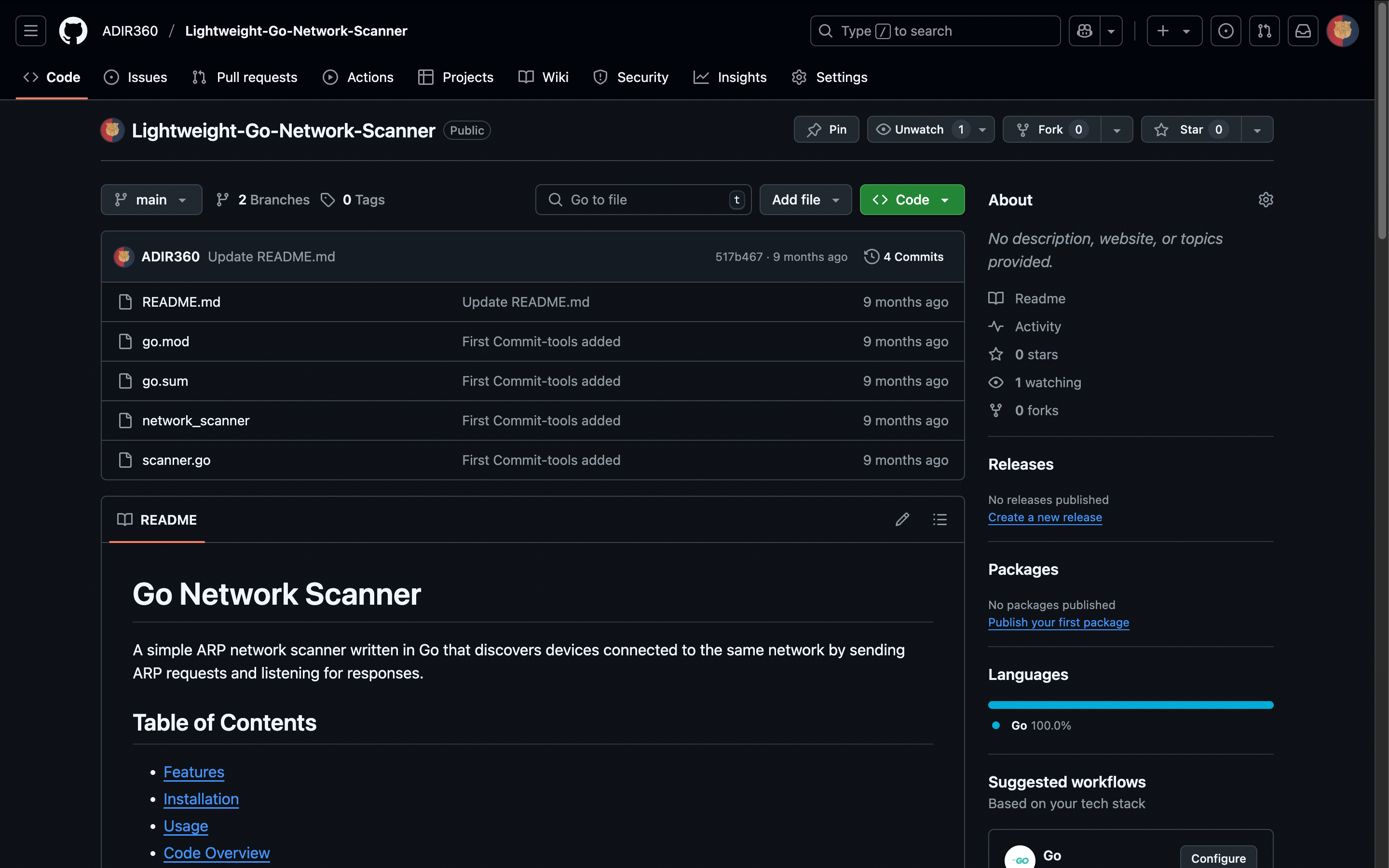
Task: Open the README.md file
Action: (x=181, y=302)
